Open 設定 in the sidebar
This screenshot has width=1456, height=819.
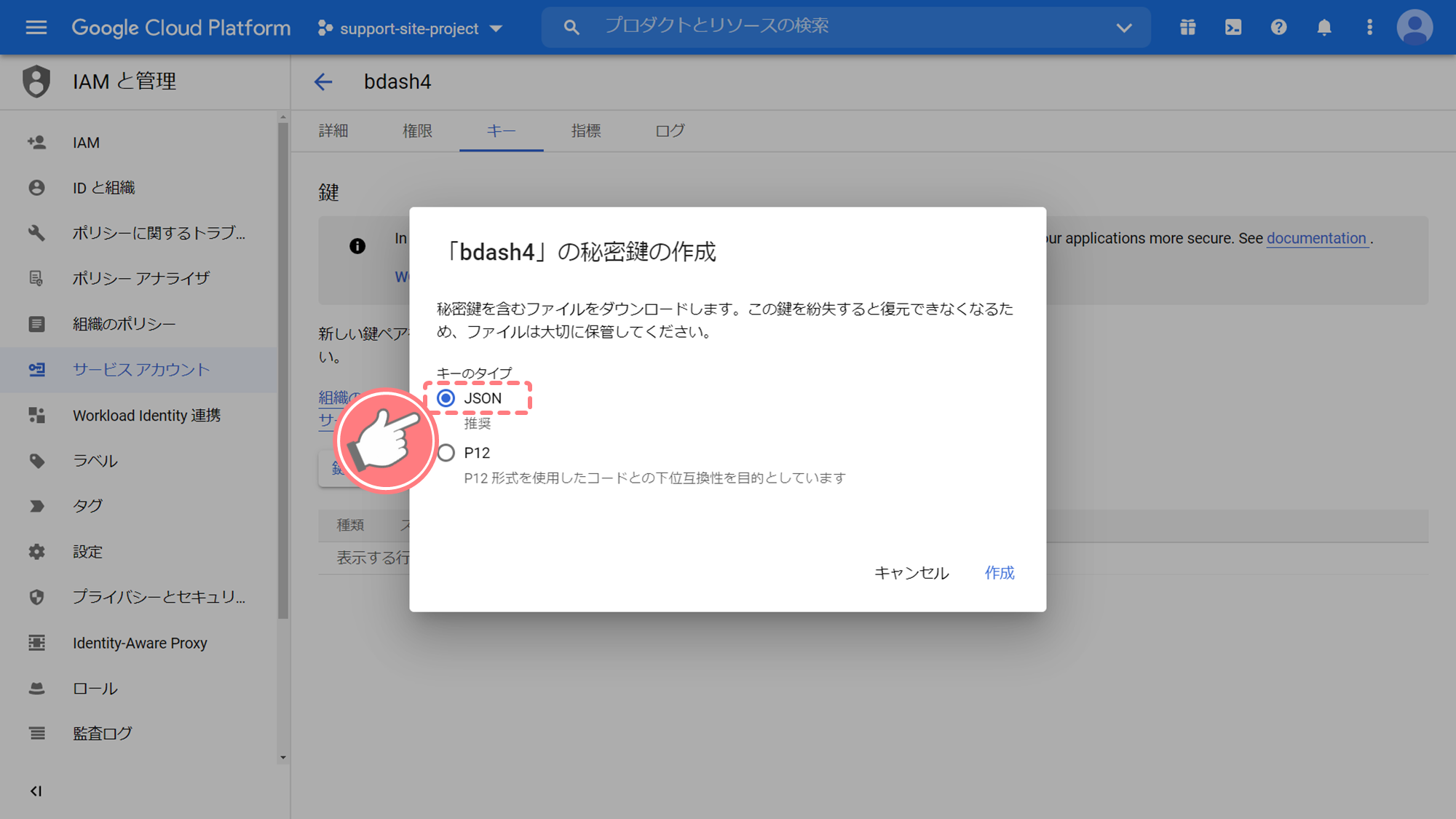[x=138, y=552]
